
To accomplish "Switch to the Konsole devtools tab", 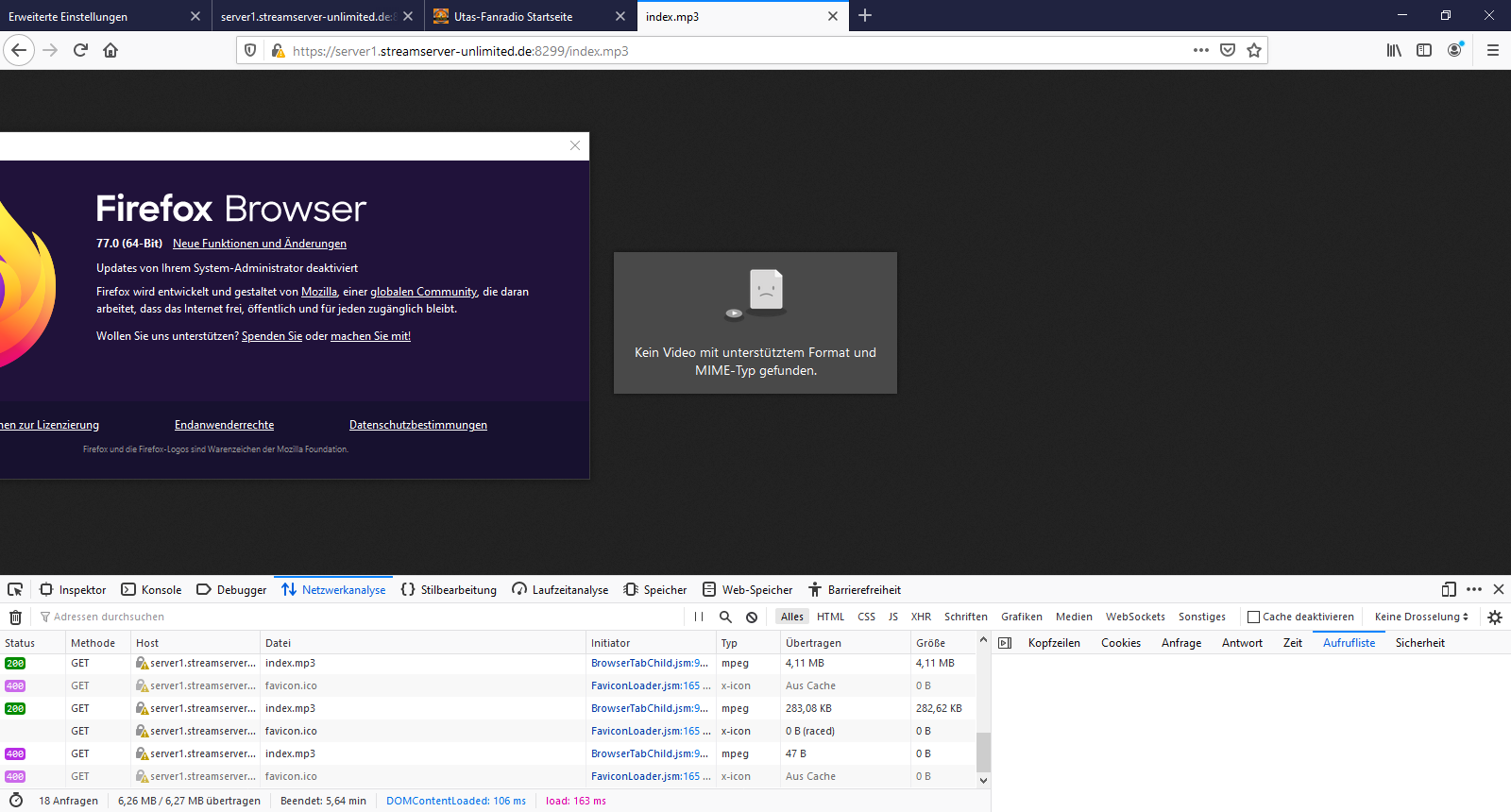I will (152, 590).
